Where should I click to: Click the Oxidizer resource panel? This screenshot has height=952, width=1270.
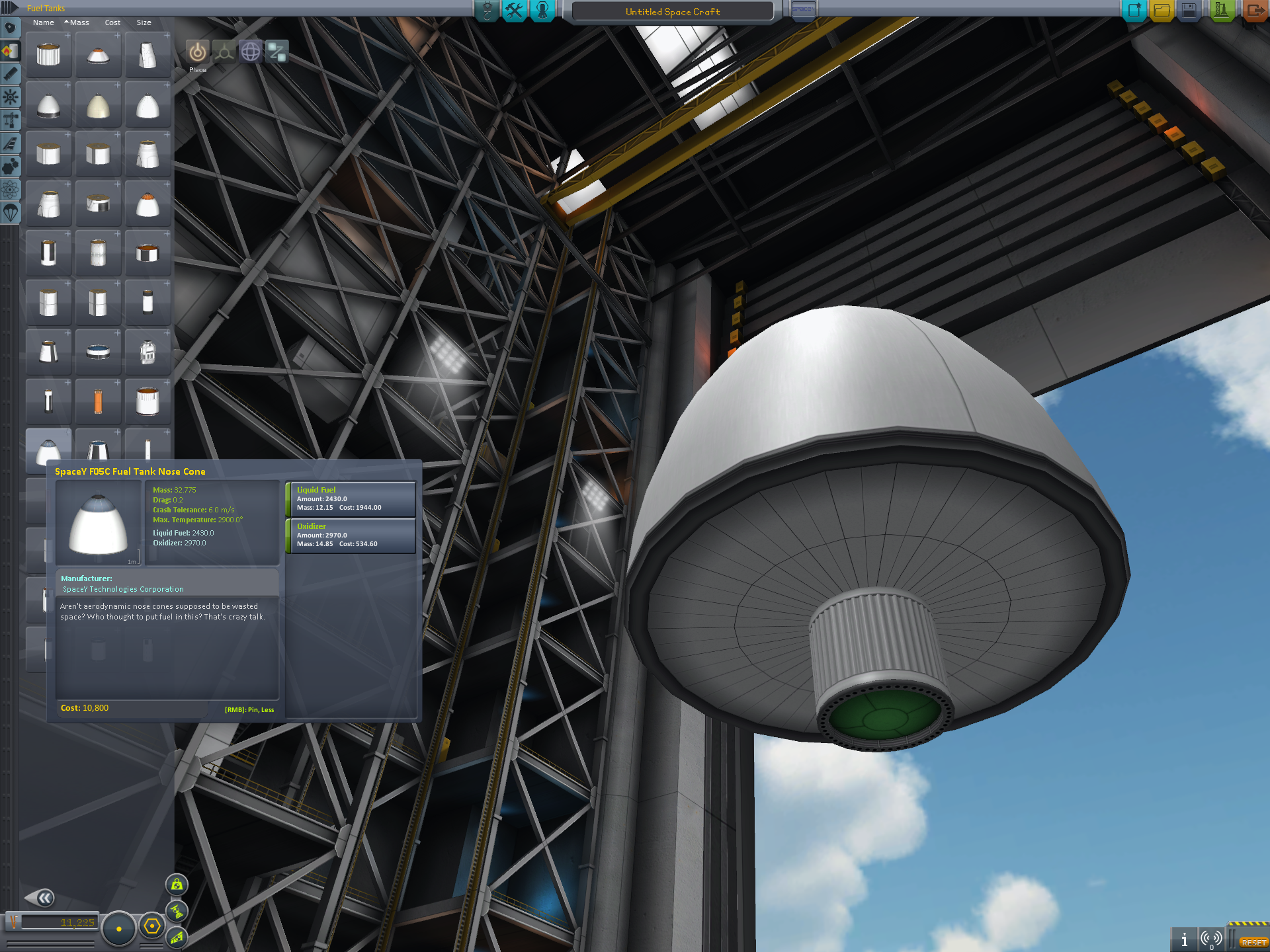[351, 535]
